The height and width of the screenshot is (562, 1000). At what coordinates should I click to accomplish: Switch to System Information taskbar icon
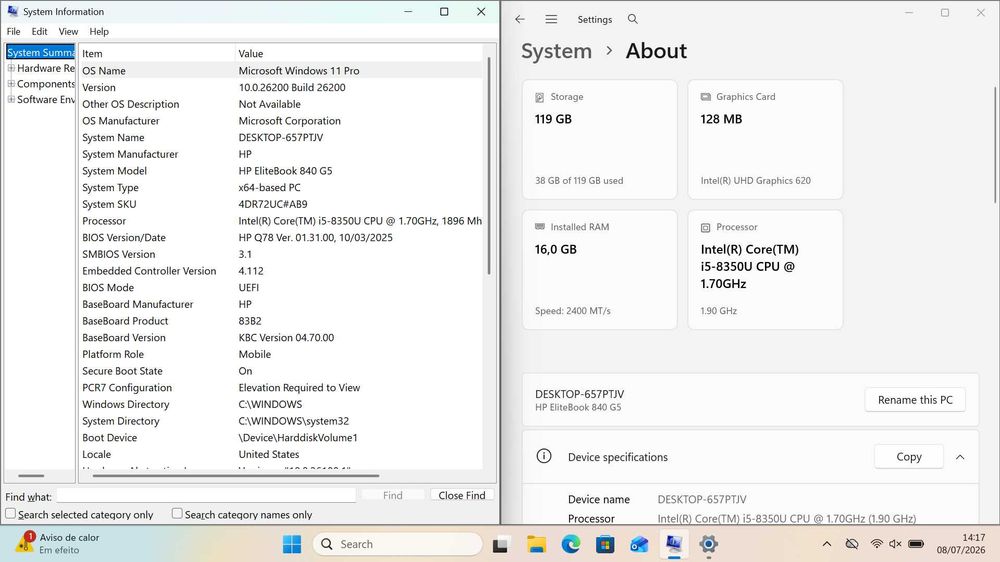point(673,544)
